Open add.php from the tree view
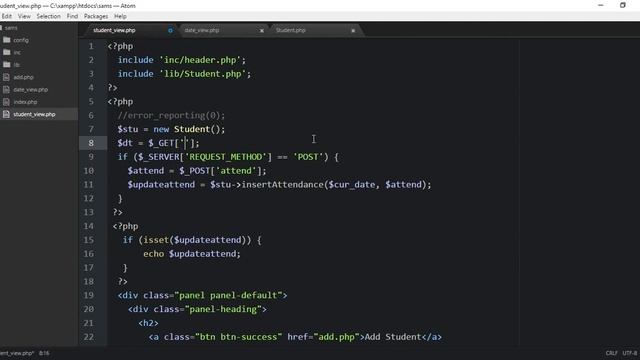This screenshot has height=360, width=640. (23, 77)
